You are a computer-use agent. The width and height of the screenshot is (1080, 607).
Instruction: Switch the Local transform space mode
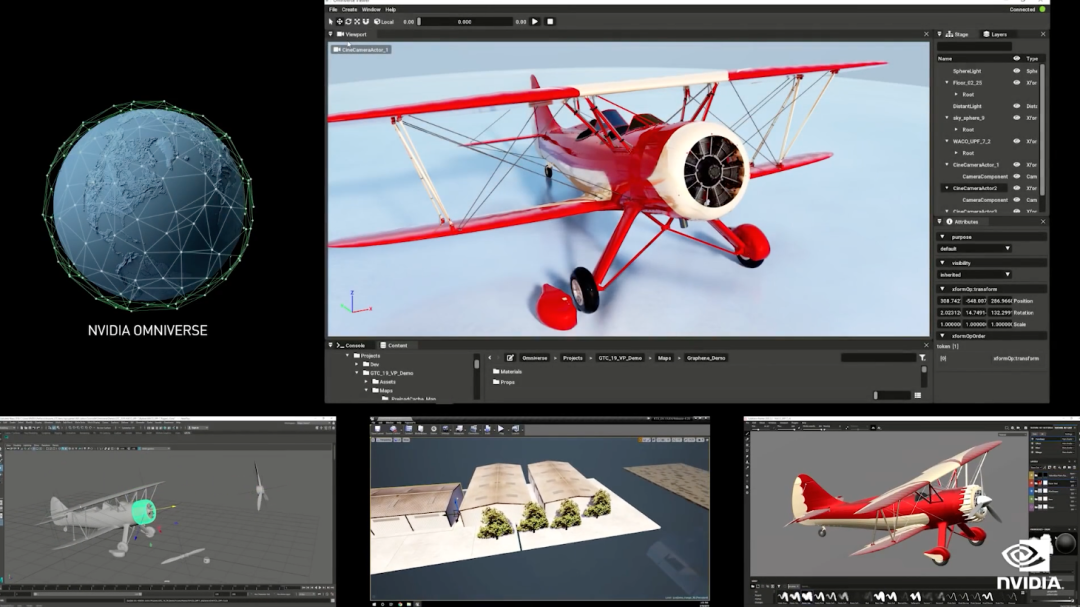click(x=384, y=22)
